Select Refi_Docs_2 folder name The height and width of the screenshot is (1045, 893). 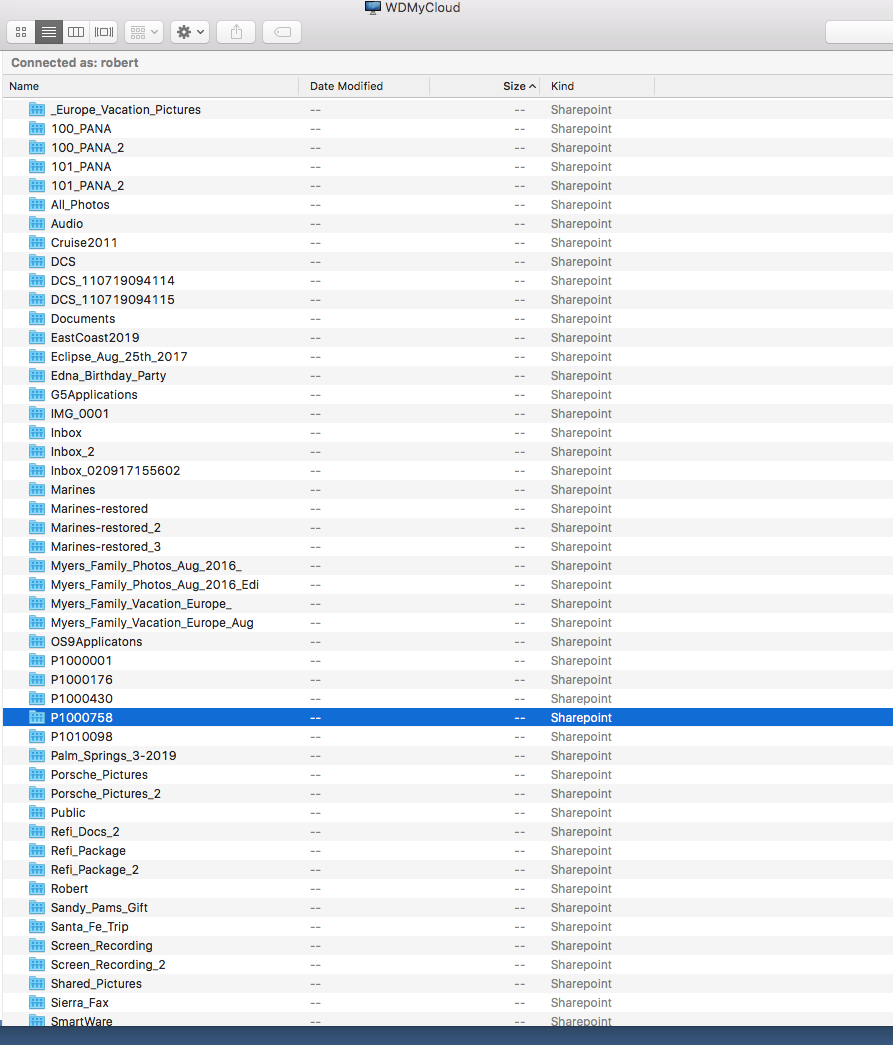[x=85, y=831]
